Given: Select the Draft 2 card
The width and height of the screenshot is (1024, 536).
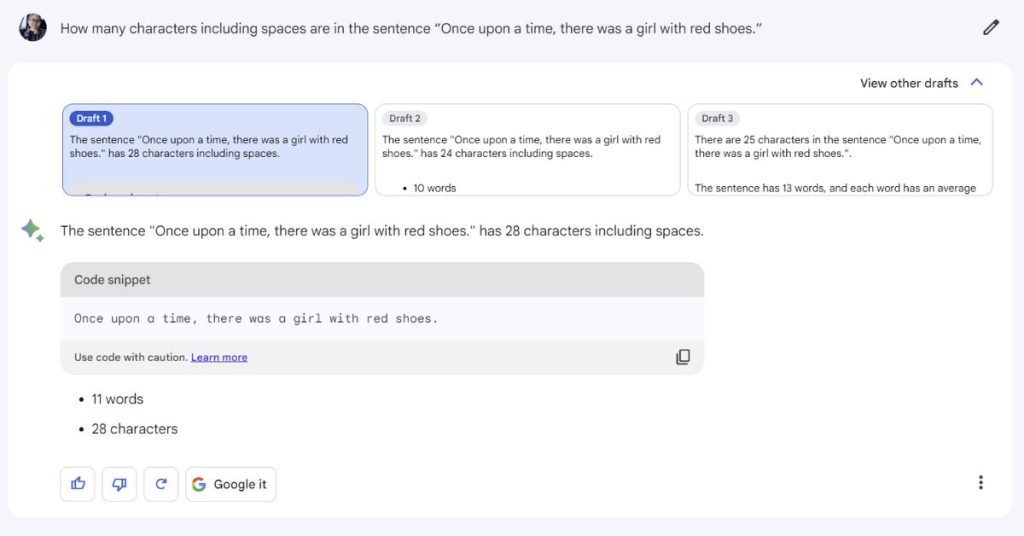Looking at the screenshot, I should 528,150.
